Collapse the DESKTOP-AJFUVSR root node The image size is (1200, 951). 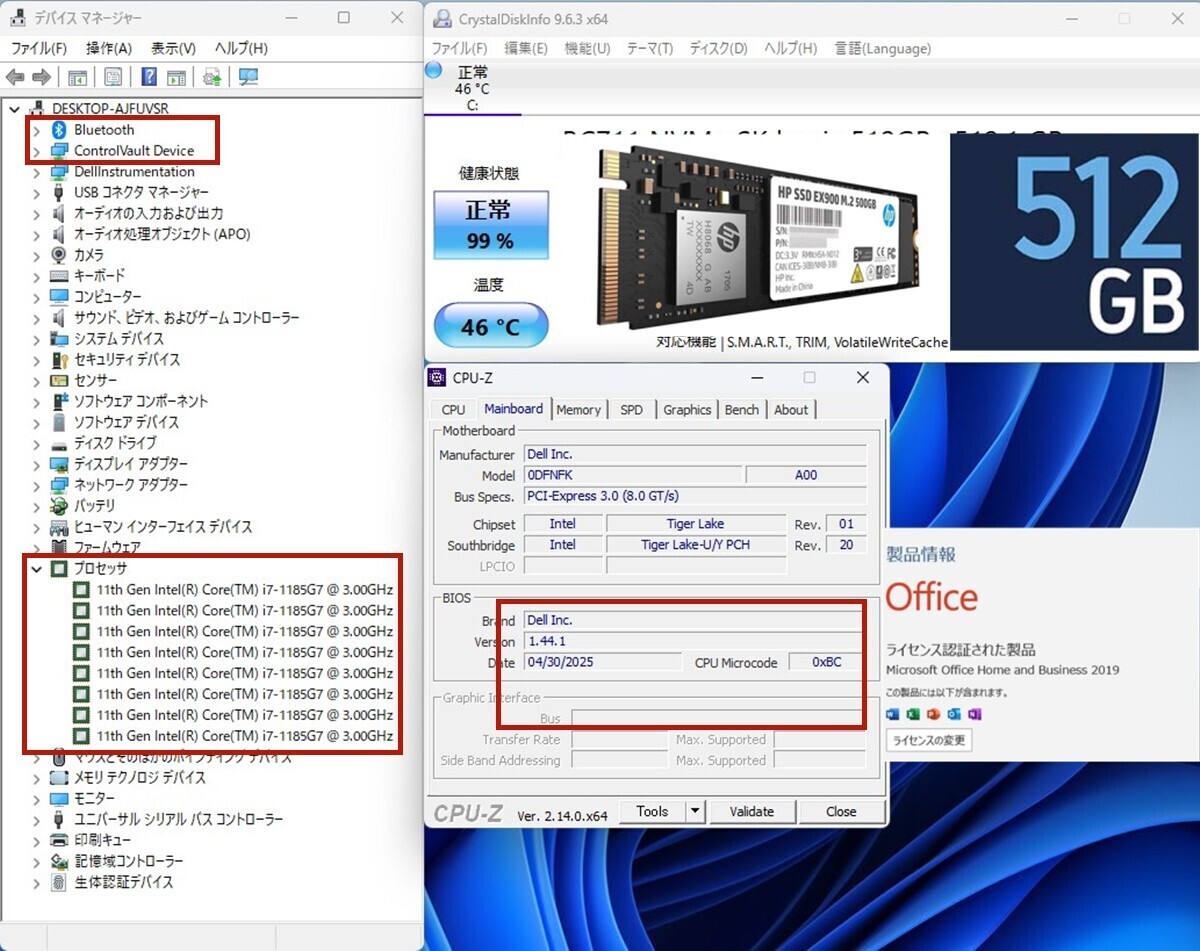(15, 108)
